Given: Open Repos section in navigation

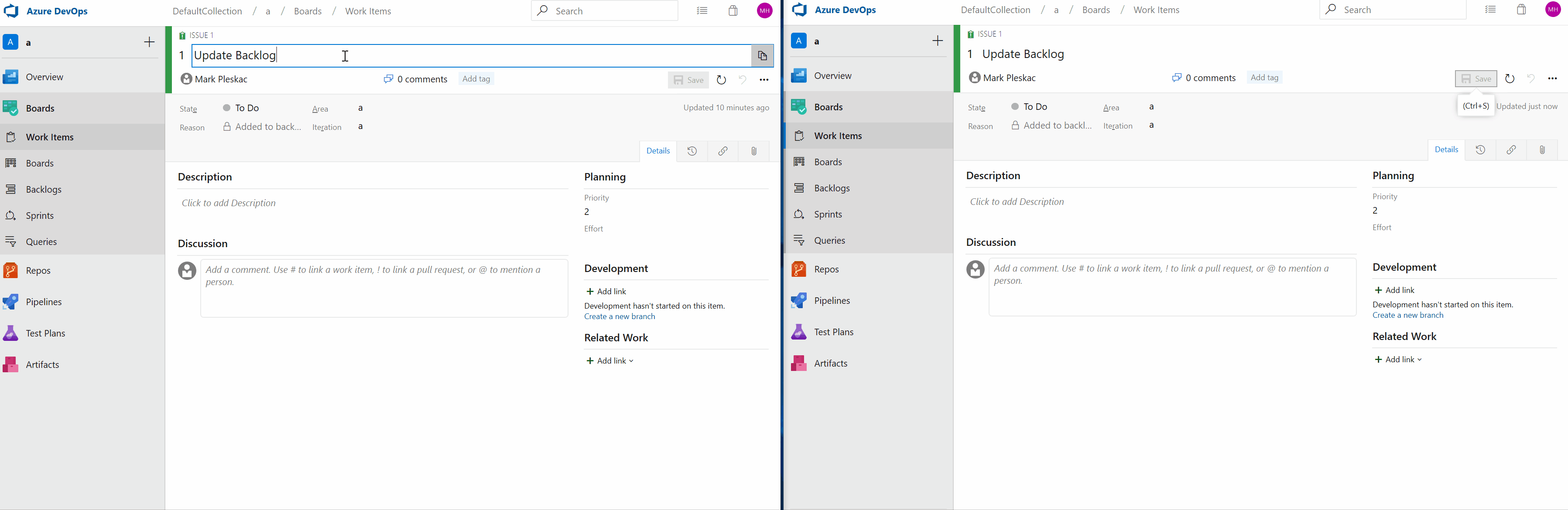Looking at the screenshot, I should 36,270.
